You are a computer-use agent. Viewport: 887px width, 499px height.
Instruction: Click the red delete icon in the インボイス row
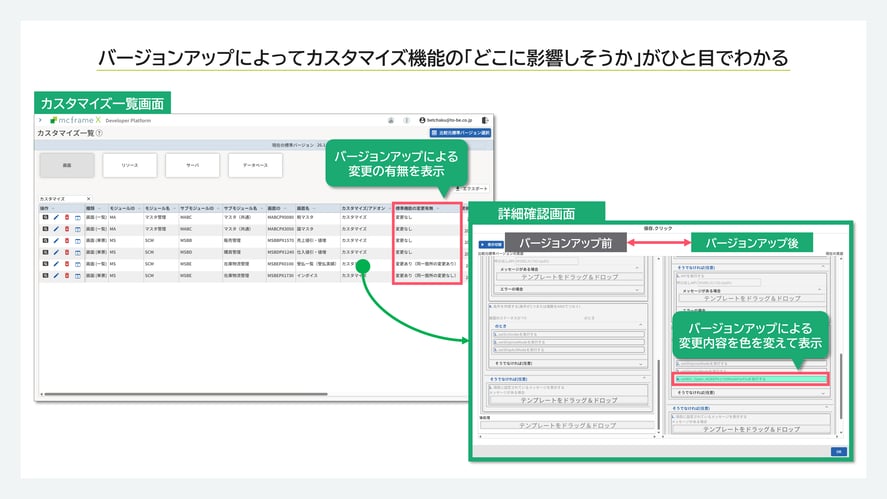coord(67,276)
